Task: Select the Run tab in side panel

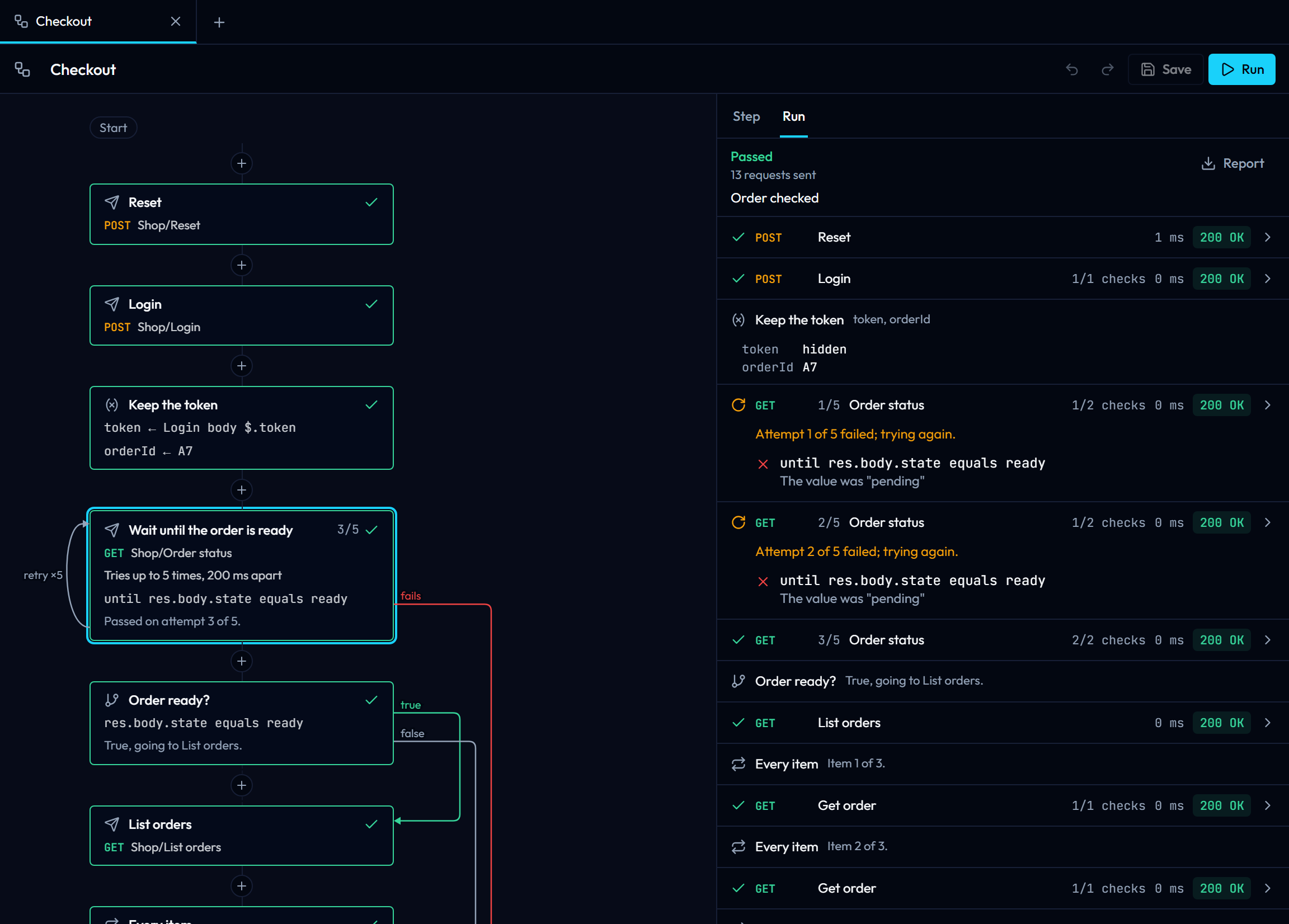Action: click(793, 116)
